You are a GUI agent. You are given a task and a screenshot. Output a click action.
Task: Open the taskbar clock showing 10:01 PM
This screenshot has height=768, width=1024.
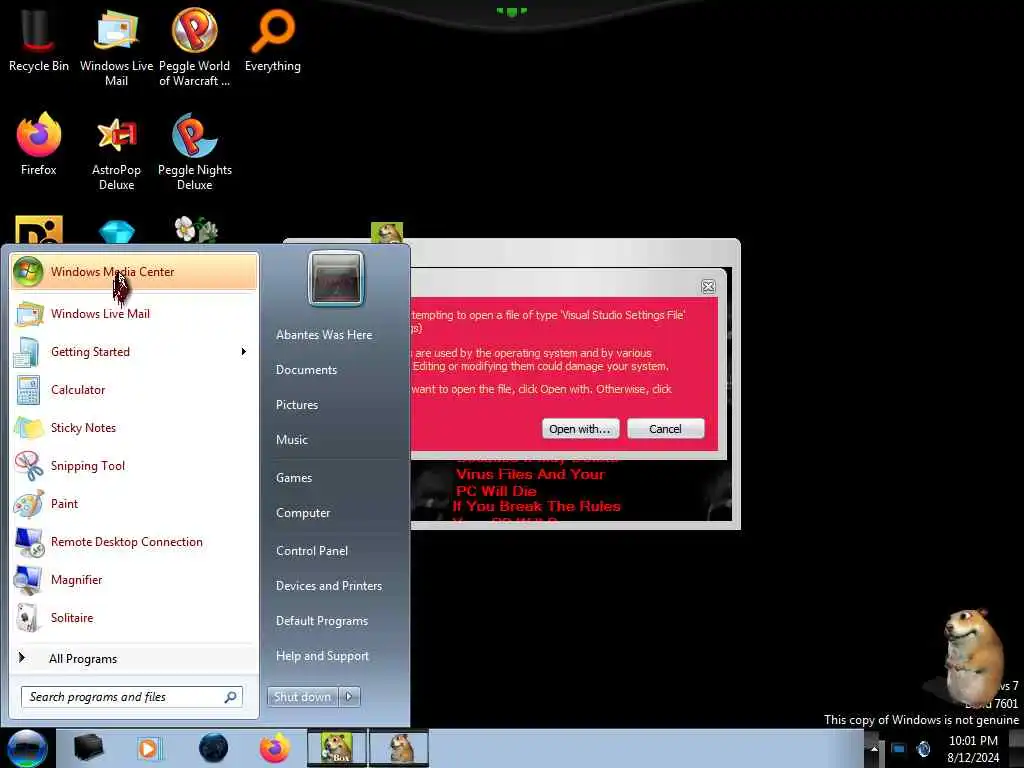pos(973,749)
